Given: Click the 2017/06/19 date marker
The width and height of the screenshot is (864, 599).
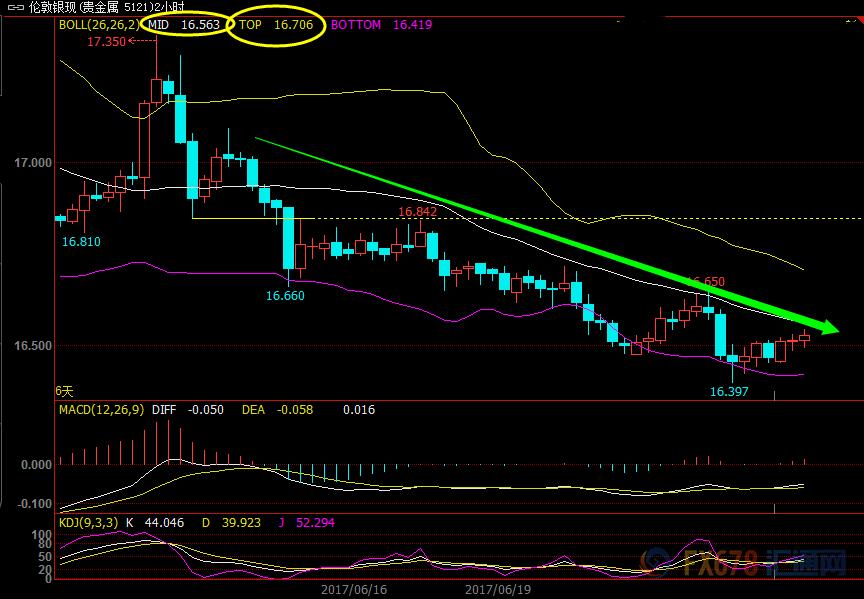Looking at the screenshot, I should coord(497,590).
